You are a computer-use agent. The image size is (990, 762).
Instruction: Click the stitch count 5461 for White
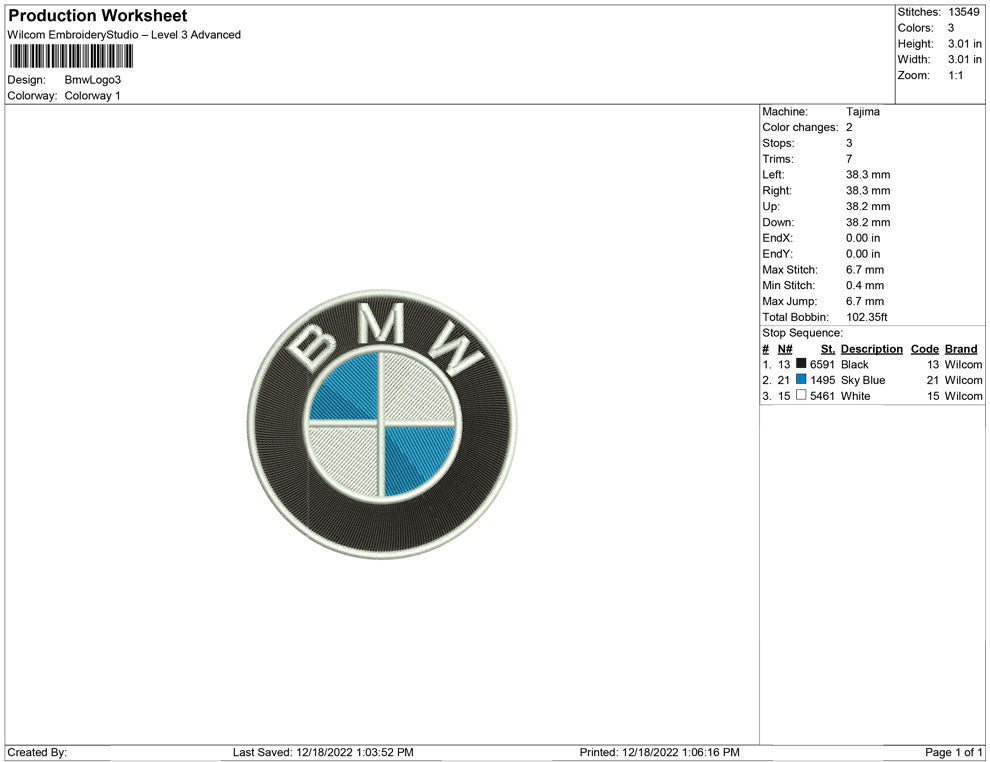tap(822, 396)
